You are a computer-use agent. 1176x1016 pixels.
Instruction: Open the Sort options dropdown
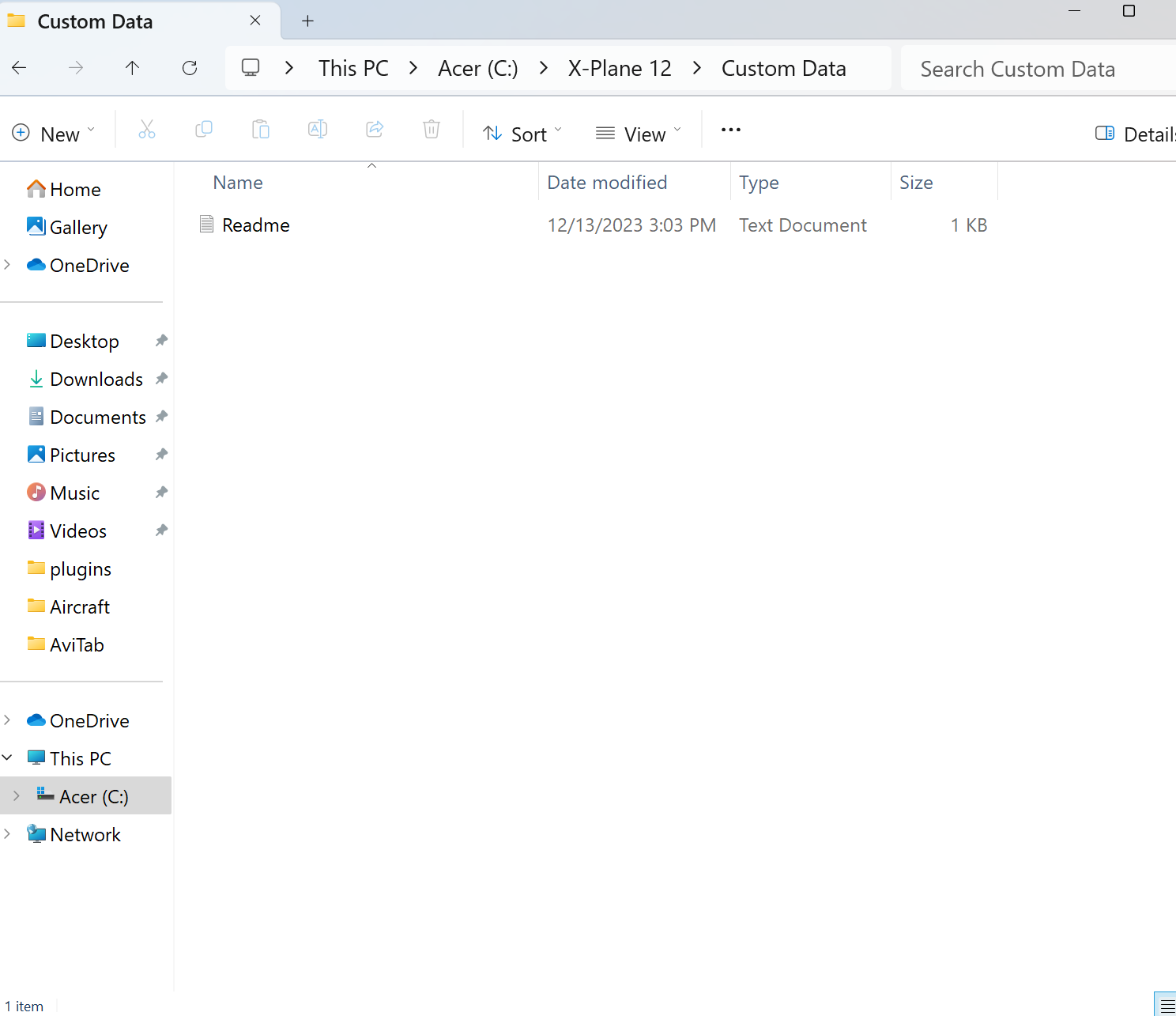point(522,134)
